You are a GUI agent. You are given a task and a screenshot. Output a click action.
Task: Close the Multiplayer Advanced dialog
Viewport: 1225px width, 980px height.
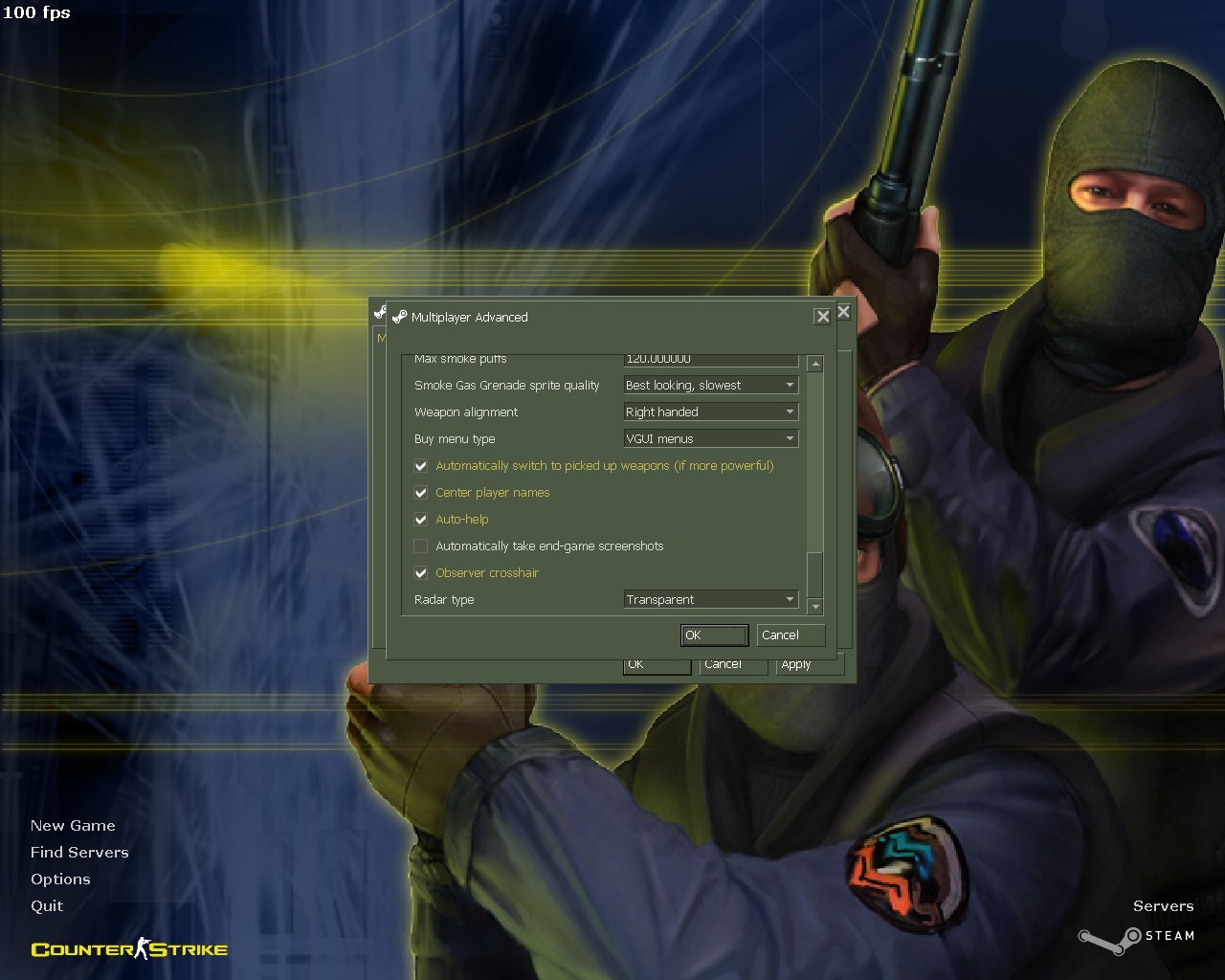point(822,317)
